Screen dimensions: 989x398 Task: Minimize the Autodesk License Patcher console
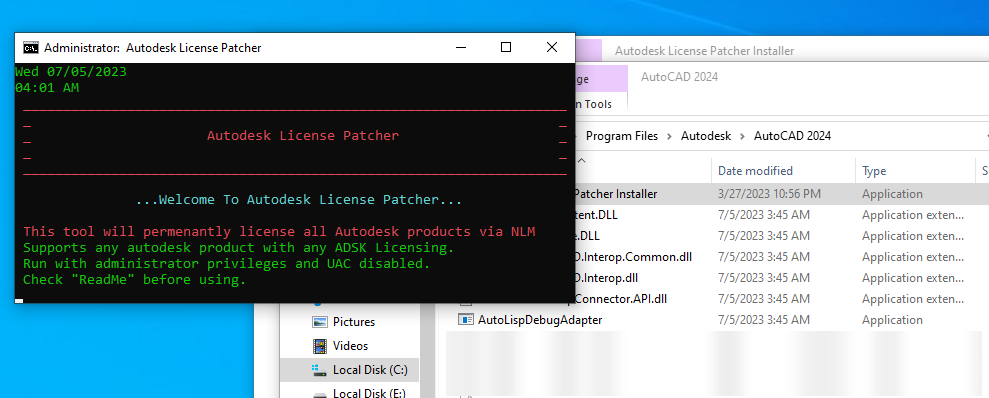click(462, 47)
